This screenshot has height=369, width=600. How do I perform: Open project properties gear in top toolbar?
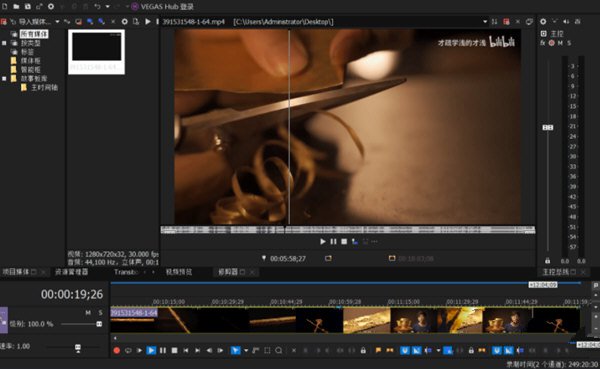pos(51,7)
